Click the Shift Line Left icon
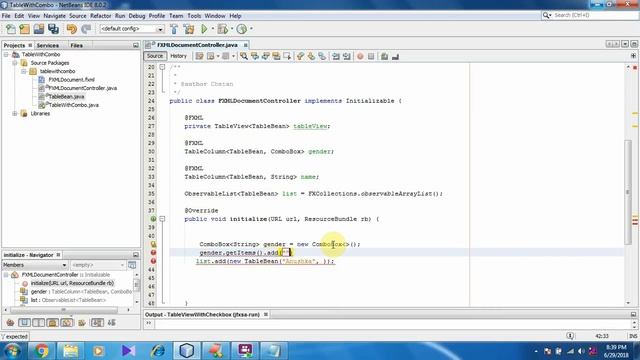640x360 pixels. tap(336, 56)
